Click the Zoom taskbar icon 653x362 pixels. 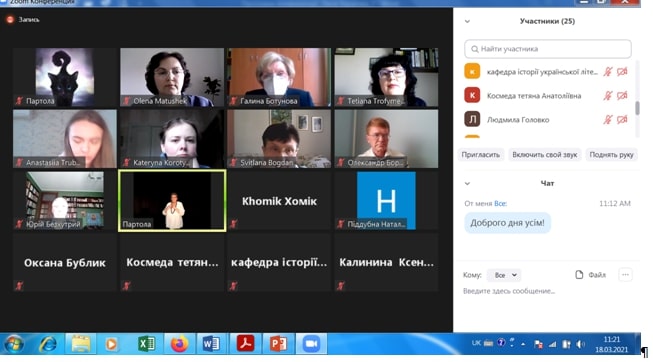point(311,344)
